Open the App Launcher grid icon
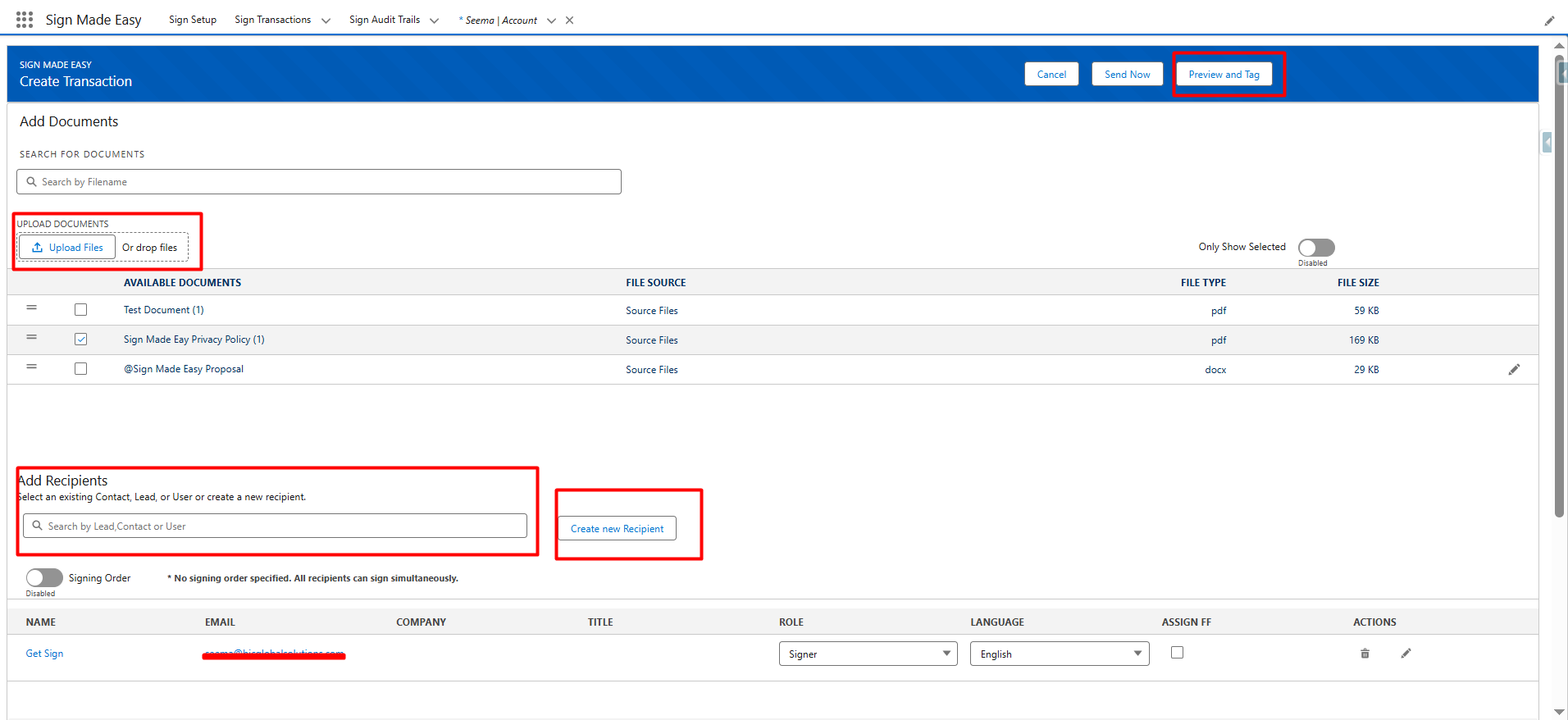The width and height of the screenshot is (1568, 720). tap(25, 20)
